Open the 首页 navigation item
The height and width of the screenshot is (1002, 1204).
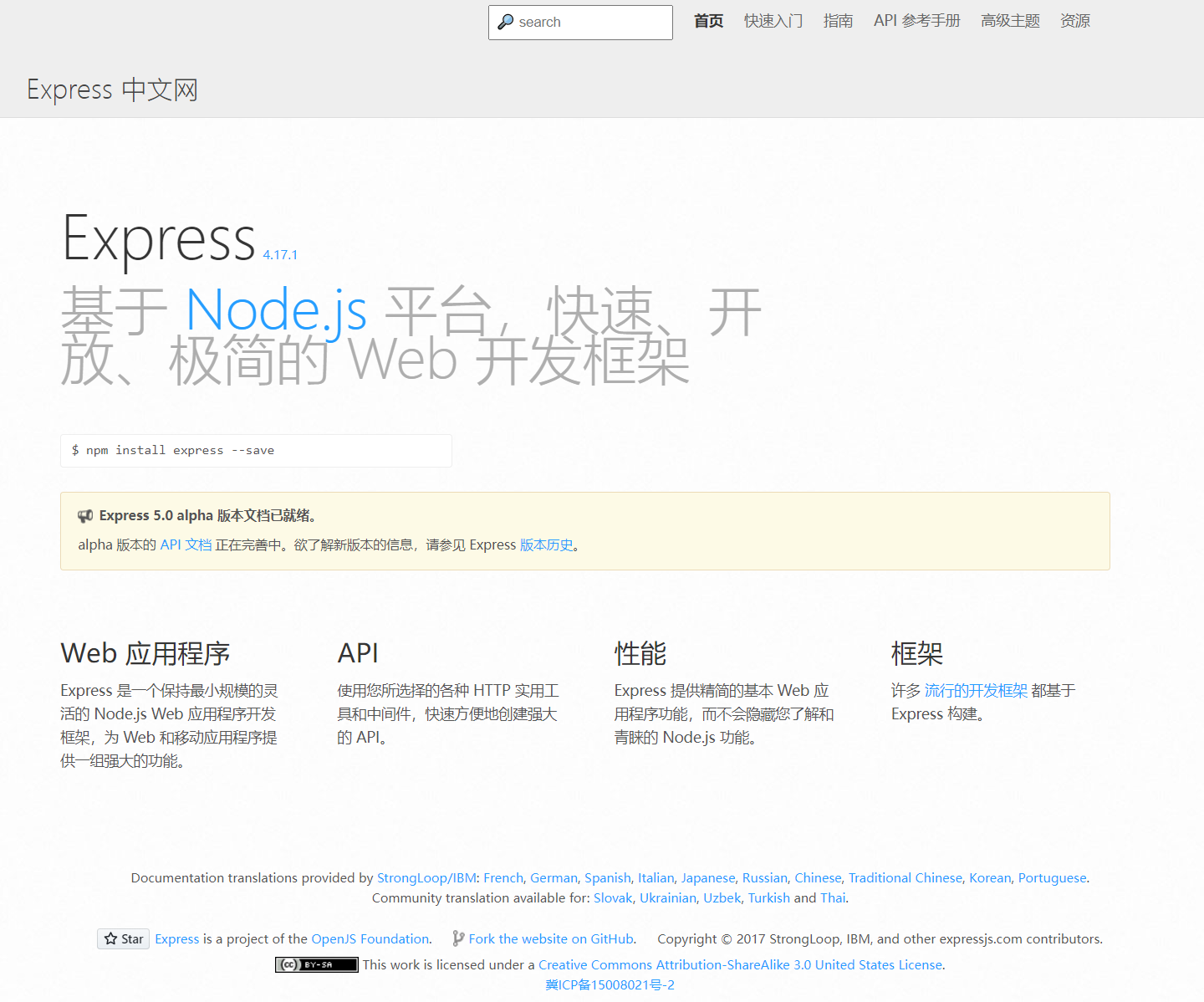(707, 21)
